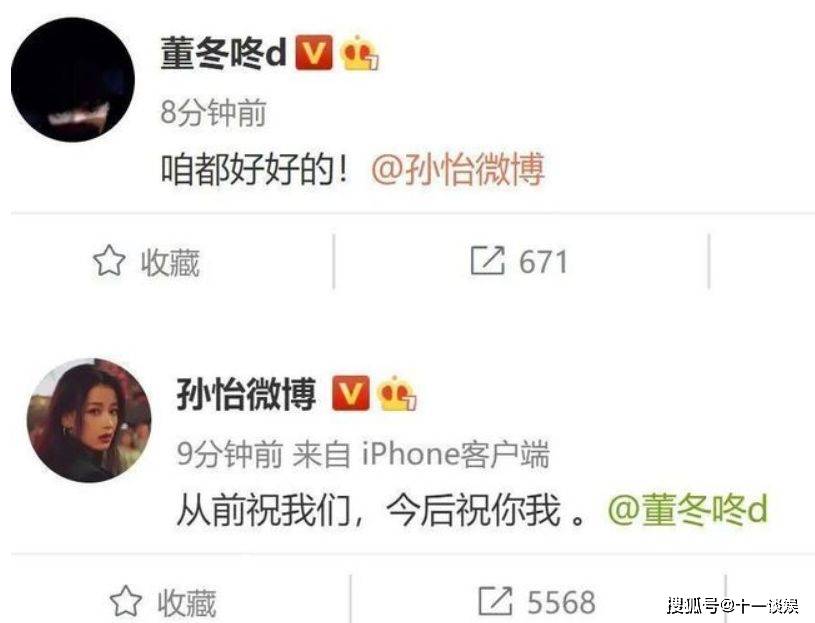Click star favorite icon on second post
Viewport: 815px width, 623px height.
point(126,602)
